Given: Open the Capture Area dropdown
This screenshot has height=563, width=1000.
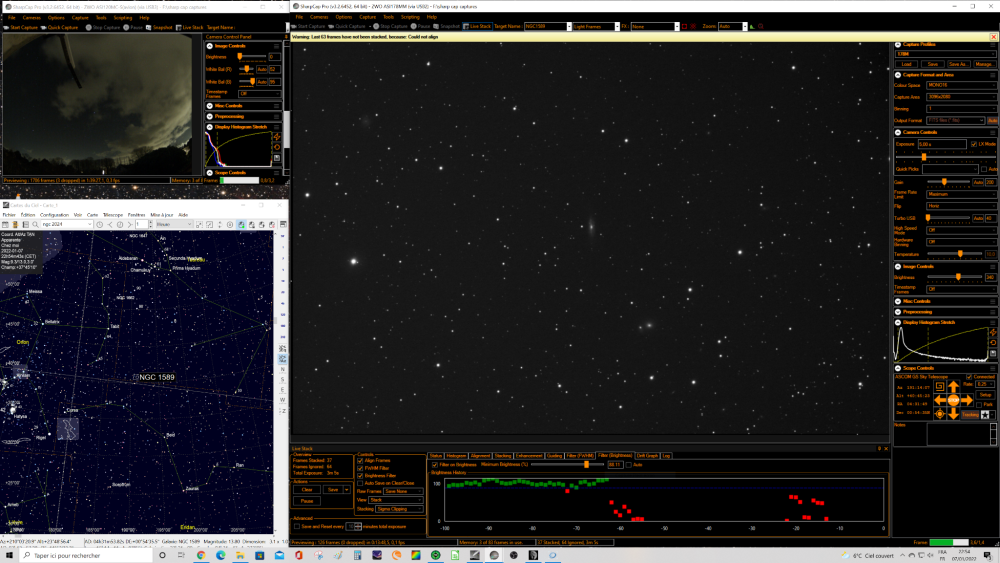Looking at the screenshot, I should 961,97.
